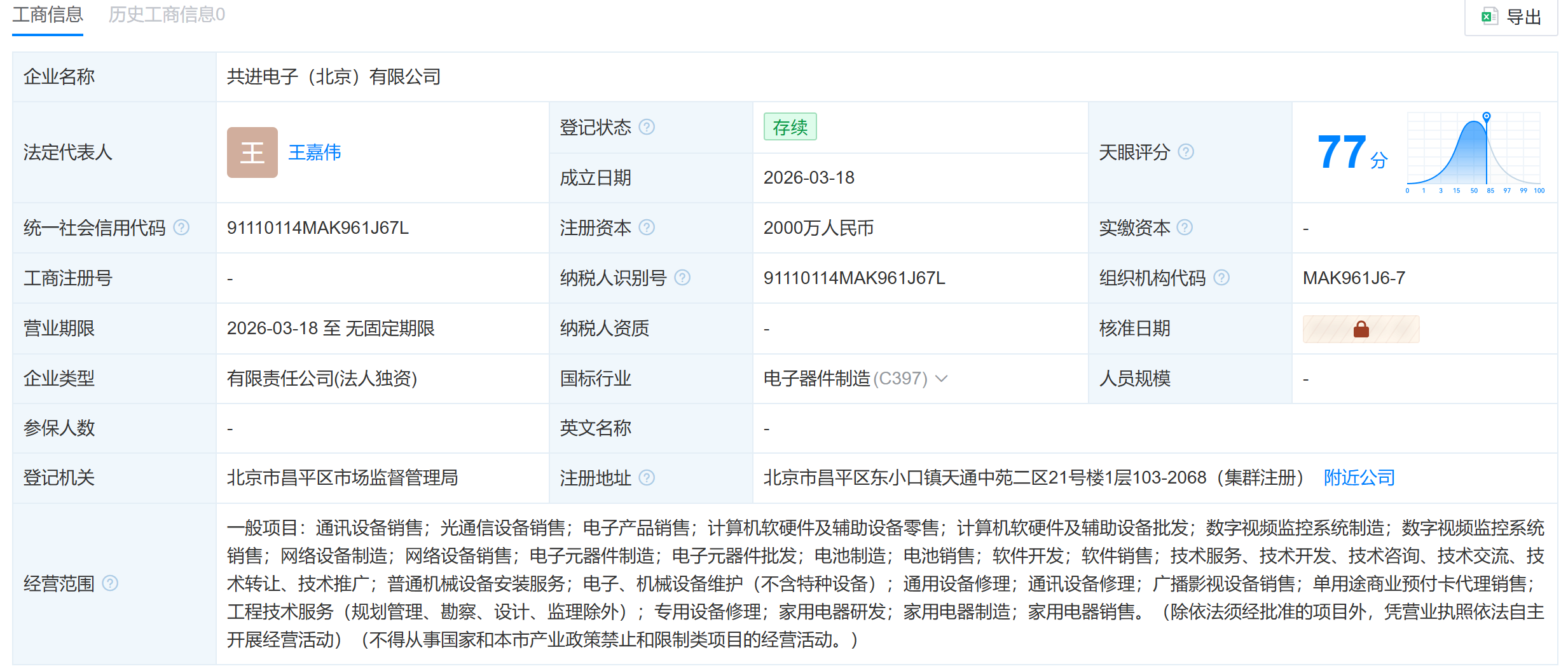Open the 附近公司 nearby companies link

[x=1359, y=478]
